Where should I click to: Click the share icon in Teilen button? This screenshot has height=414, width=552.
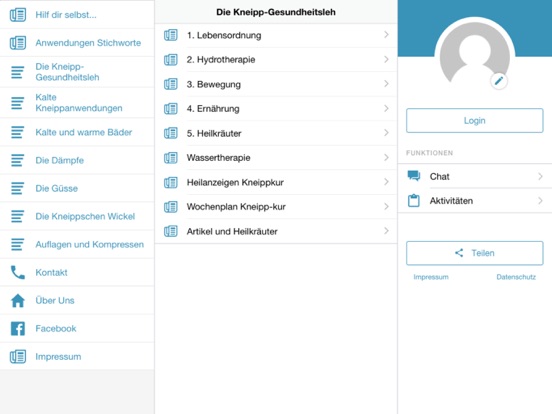coord(459,253)
